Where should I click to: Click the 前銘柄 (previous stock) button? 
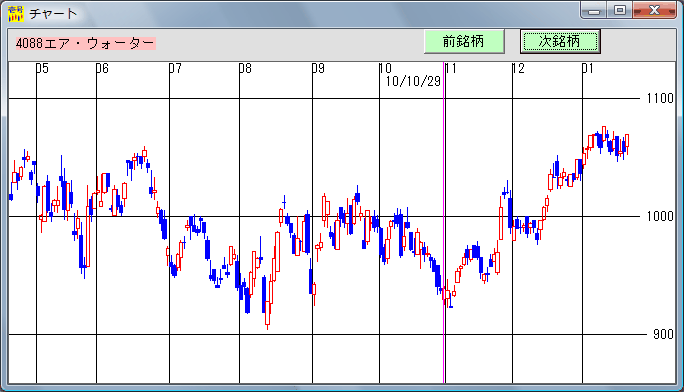click(x=464, y=41)
